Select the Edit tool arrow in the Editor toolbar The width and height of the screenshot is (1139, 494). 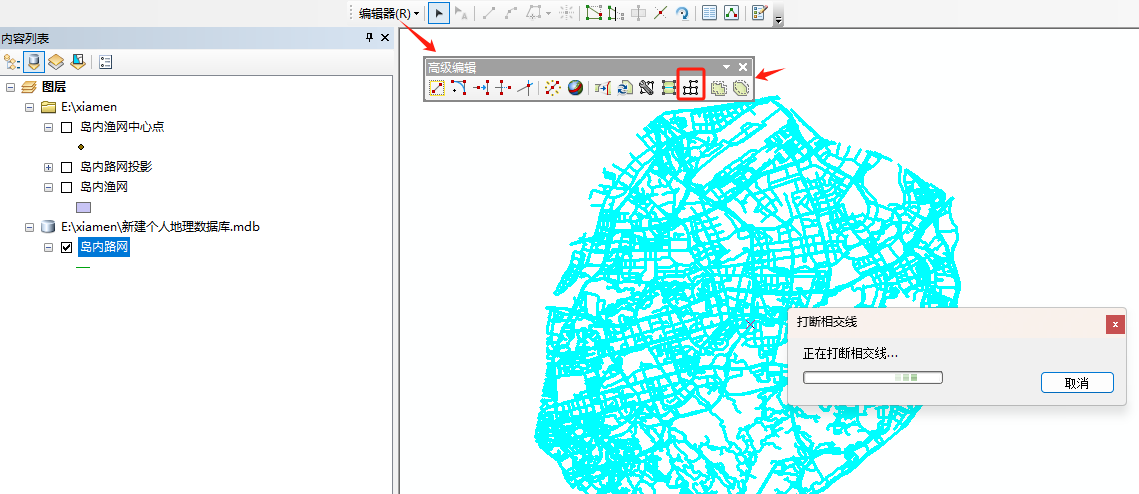pyautogui.click(x=438, y=13)
